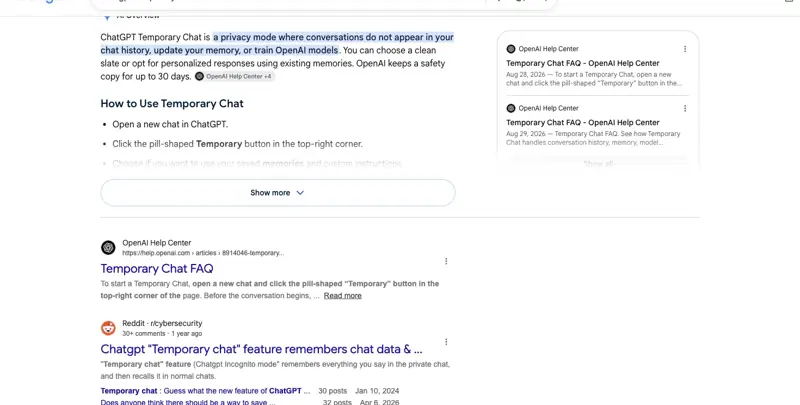Image resolution: width=800 pixels, height=405 pixels.
Task: Click 'How to Use Temporary Chat' heading
Action: pyautogui.click(x=172, y=104)
